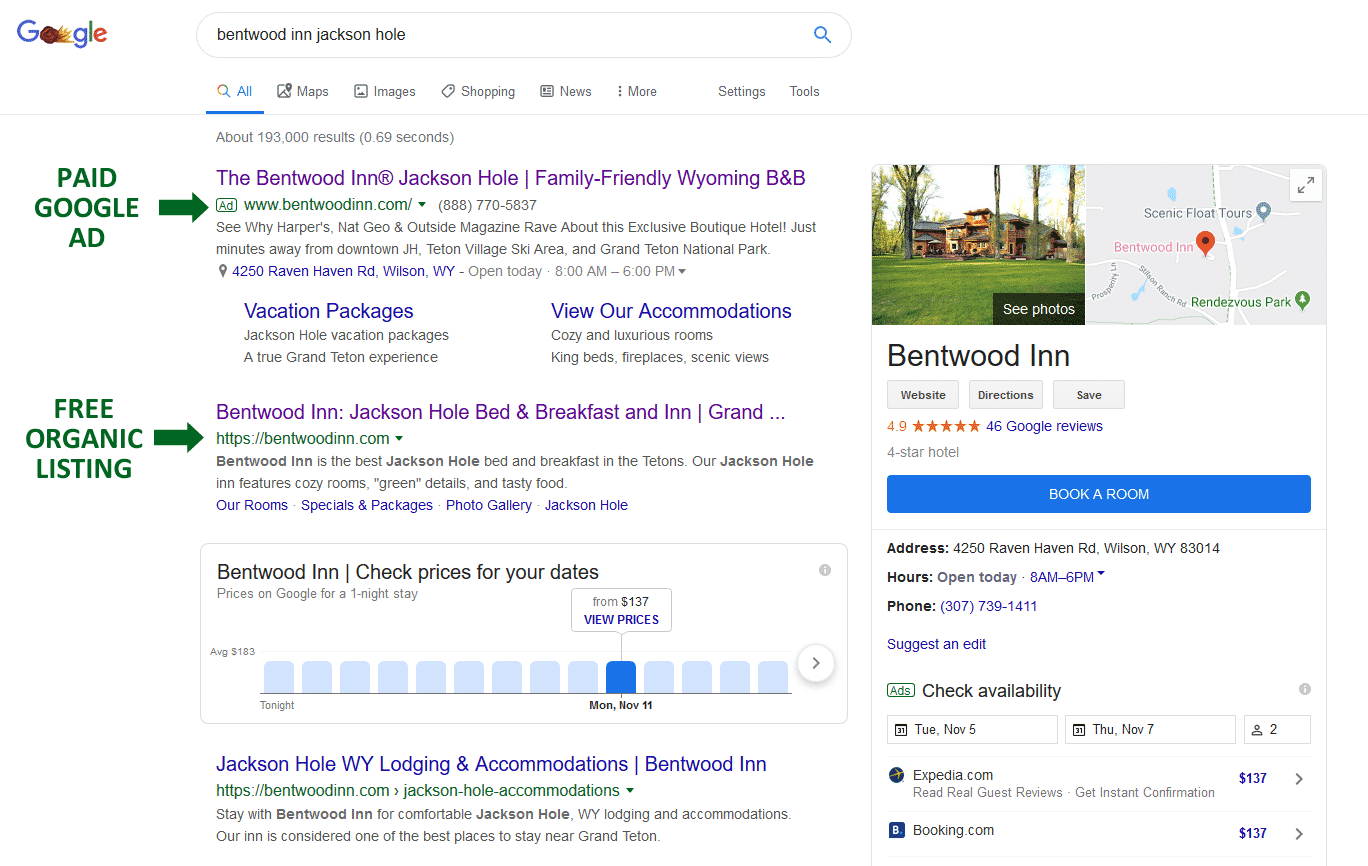The height and width of the screenshot is (866, 1368).
Task: Open the ad title The Bentwood Inn® Jackson Hole
Action: point(510,178)
